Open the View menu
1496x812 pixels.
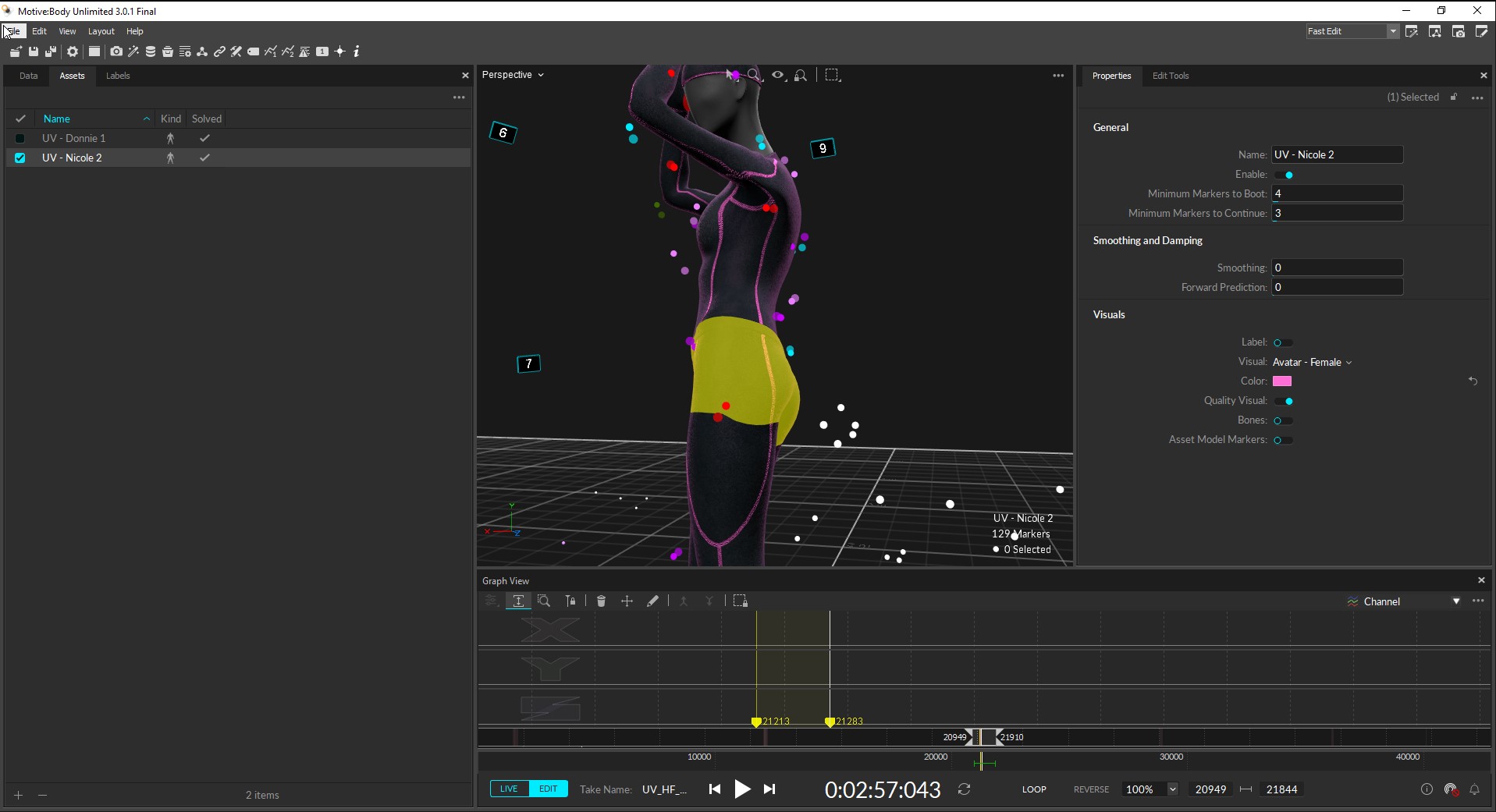67,31
